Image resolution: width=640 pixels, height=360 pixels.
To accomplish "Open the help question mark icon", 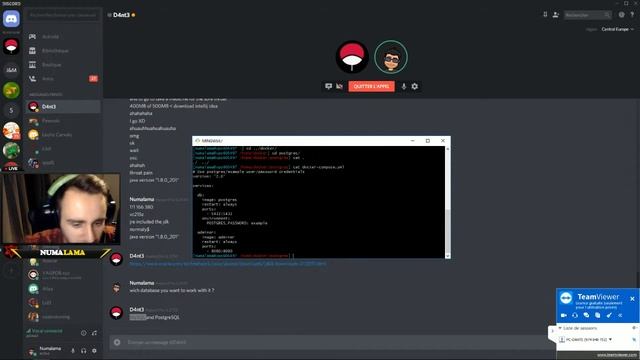I will click(632, 15).
